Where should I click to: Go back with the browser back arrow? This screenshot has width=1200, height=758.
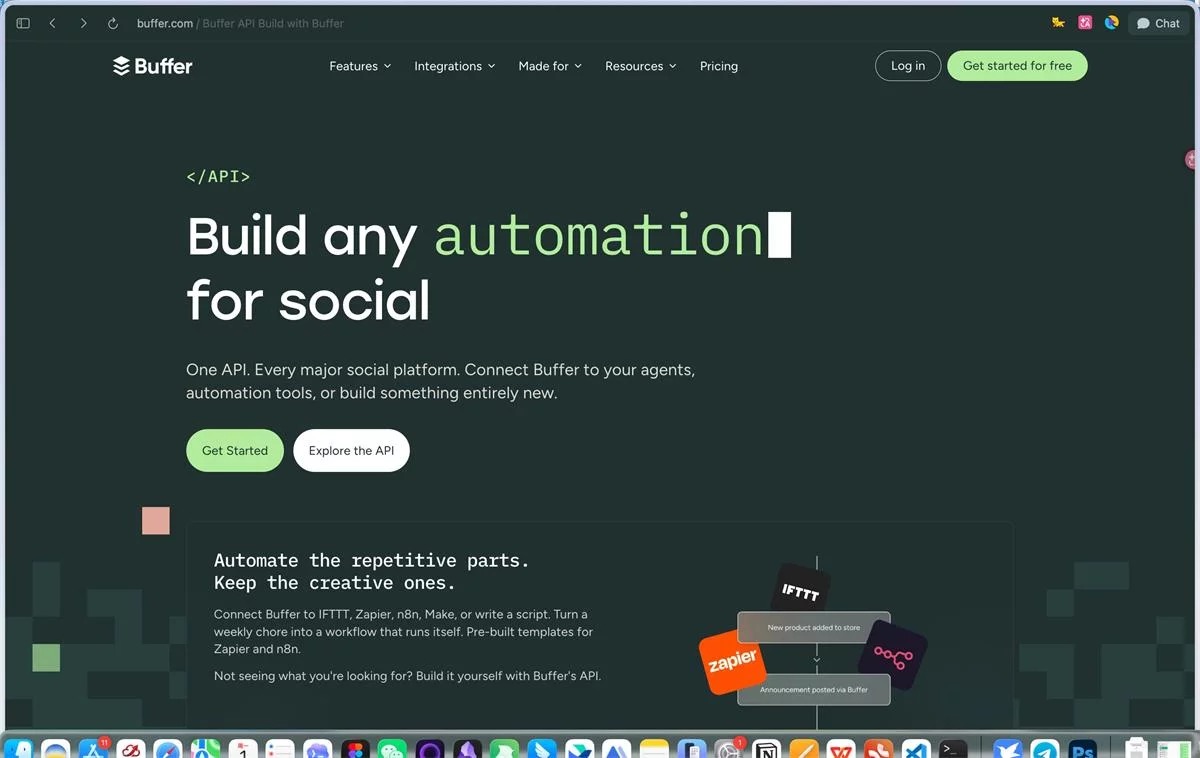click(x=52, y=23)
